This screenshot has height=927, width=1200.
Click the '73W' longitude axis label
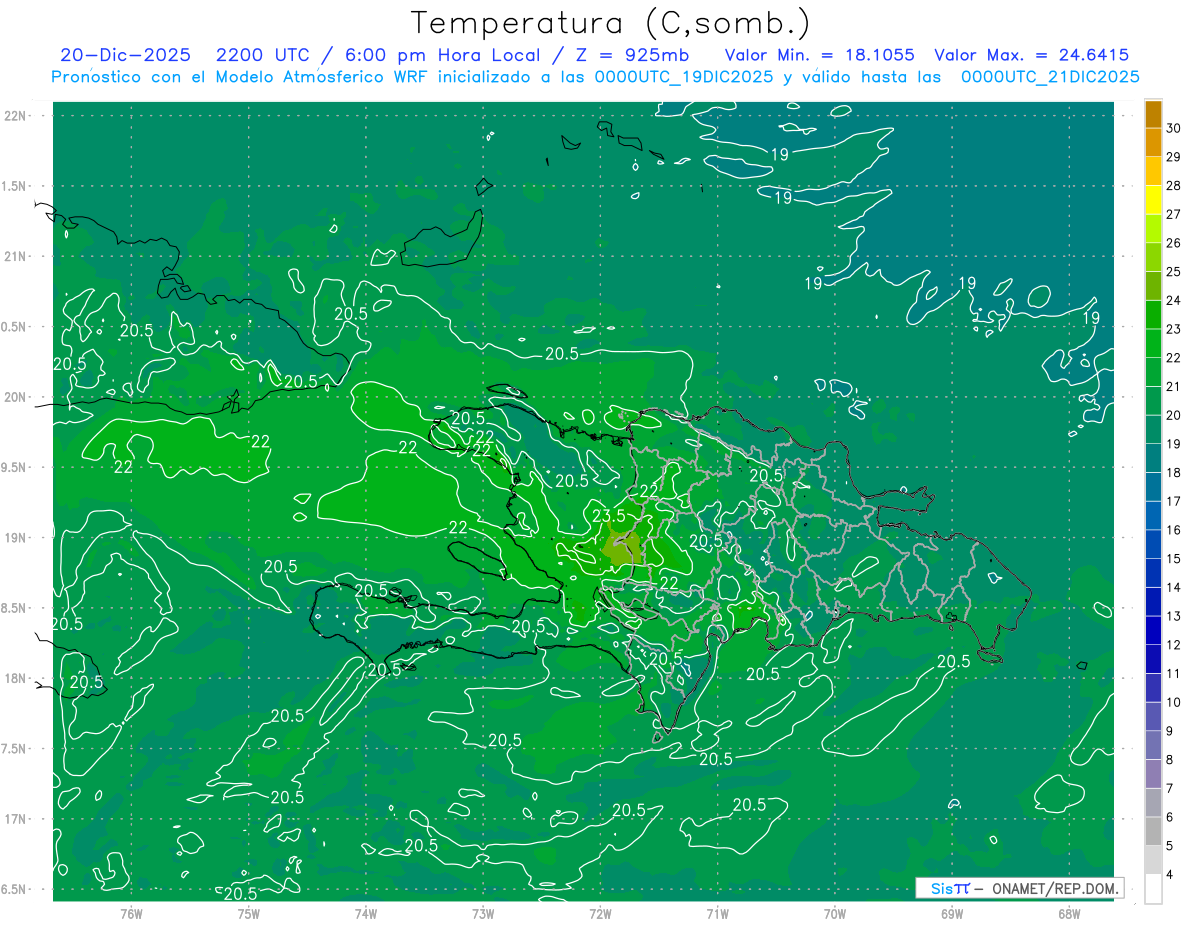pyautogui.click(x=483, y=913)
